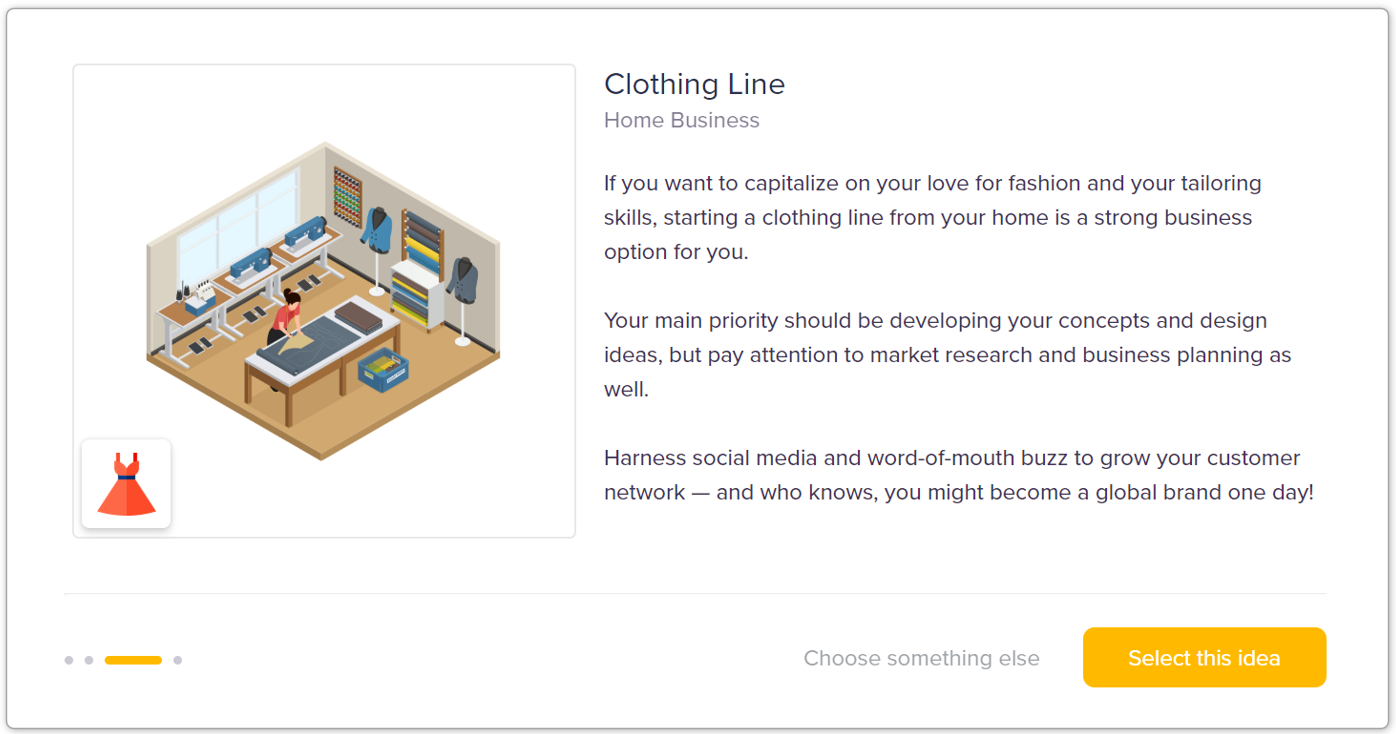Click the window in the workshop illustration
The width and height of the screenshot is (1396, 734).
coord(238,226)
